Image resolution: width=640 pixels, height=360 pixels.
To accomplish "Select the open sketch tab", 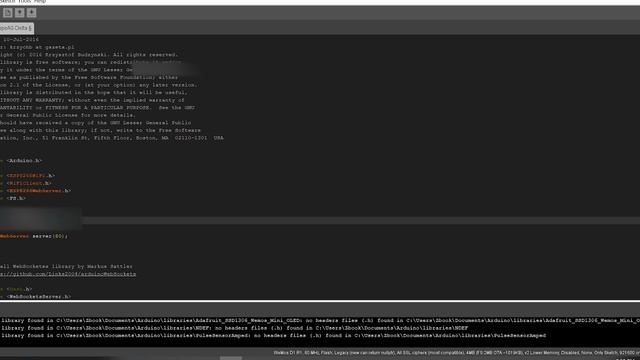I will (x=16, y=28).
